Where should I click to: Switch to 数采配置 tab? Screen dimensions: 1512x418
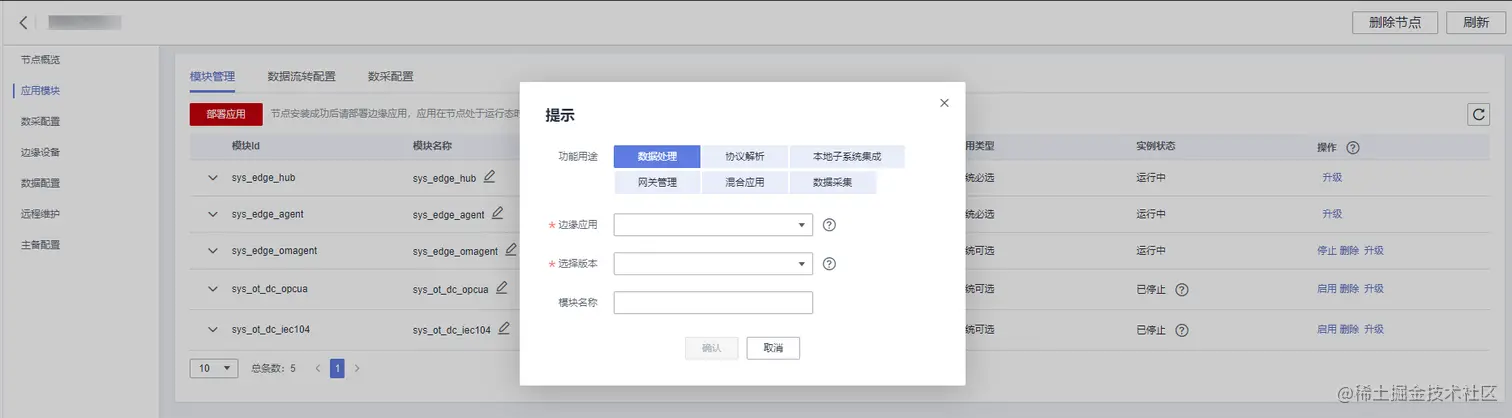tap(390, 76)
